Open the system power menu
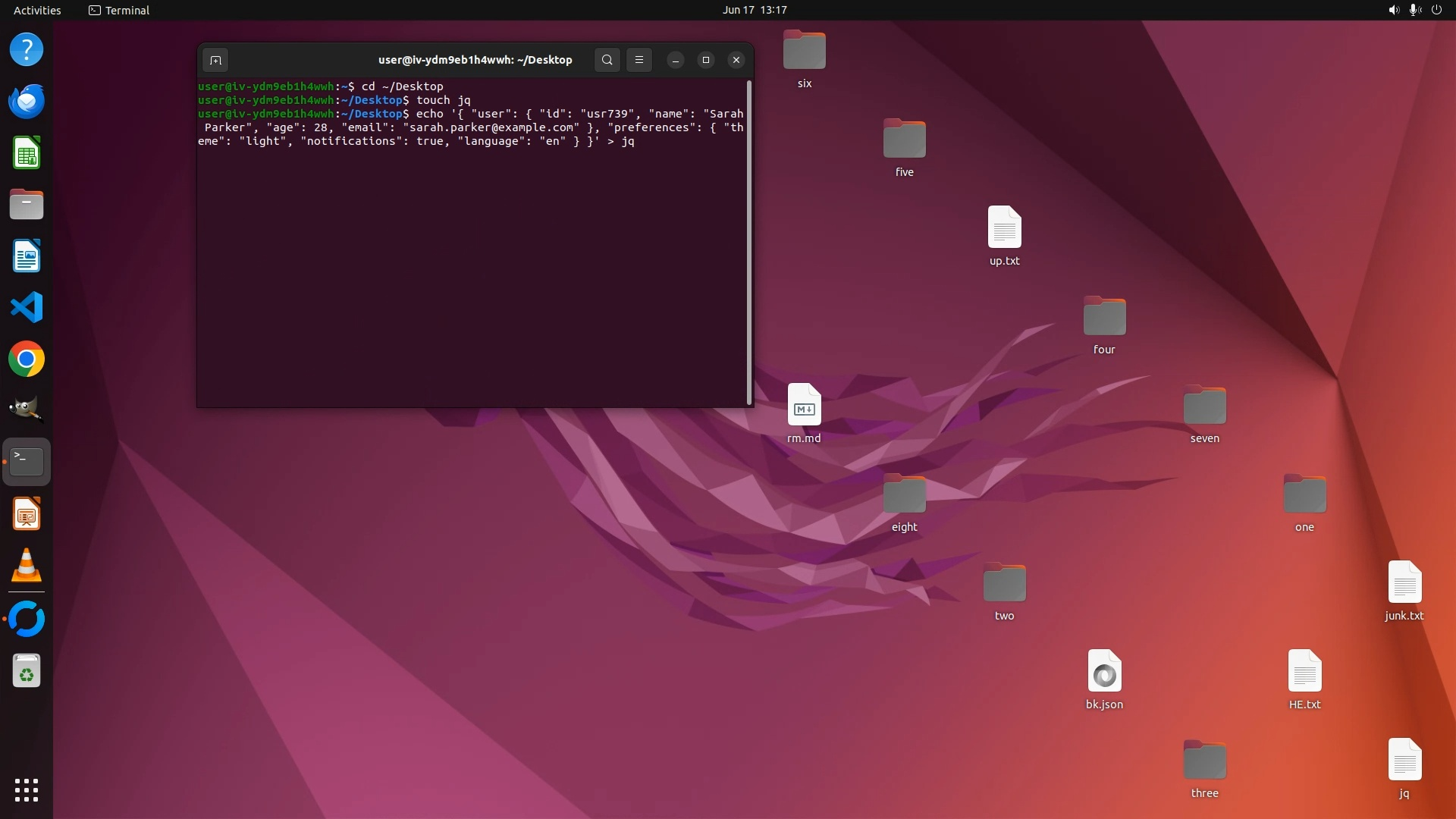Viewport: 1456px width, 819px height. coord(1436,10)
